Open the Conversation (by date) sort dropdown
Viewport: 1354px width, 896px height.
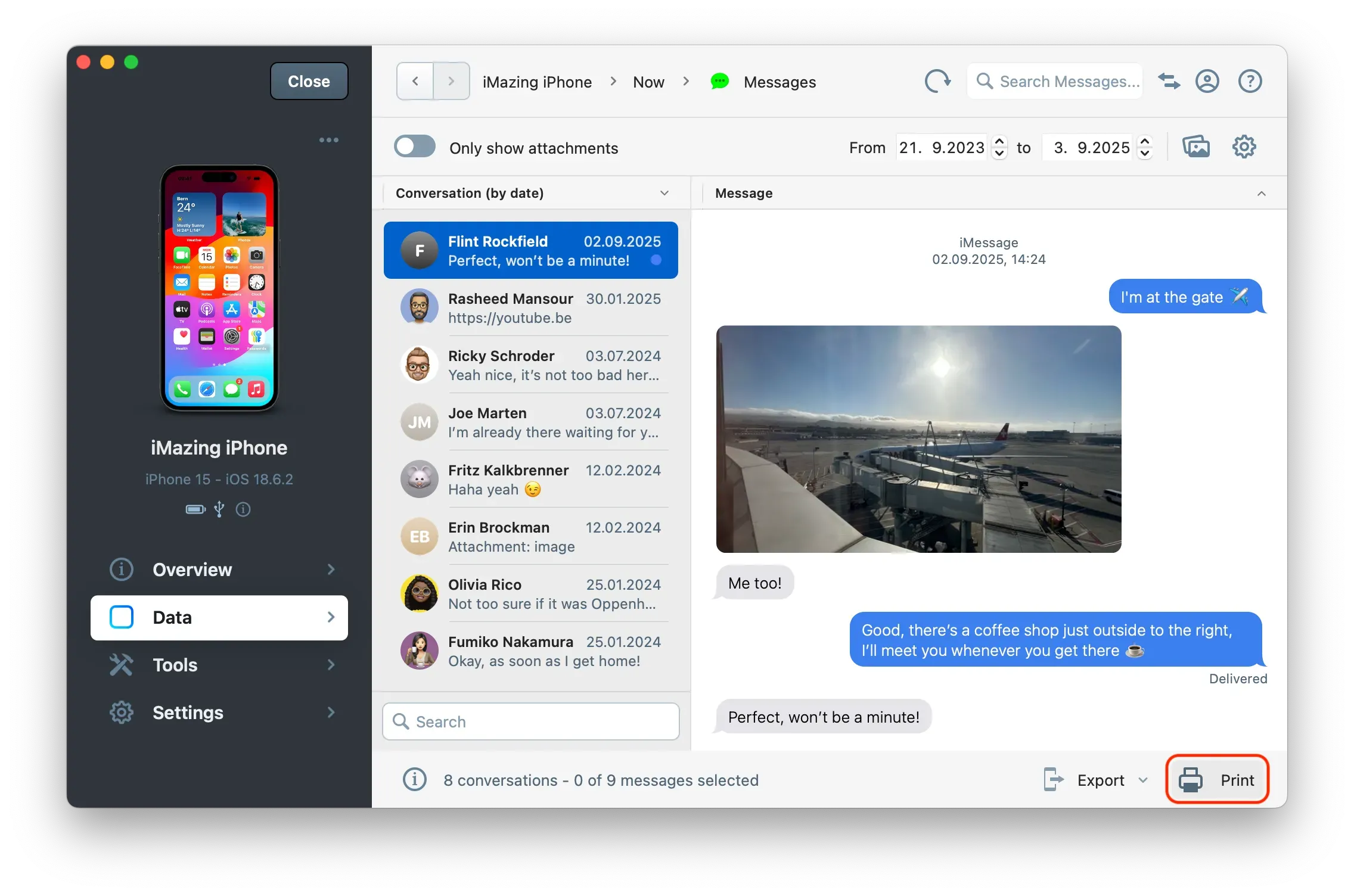tap(664, 192)
